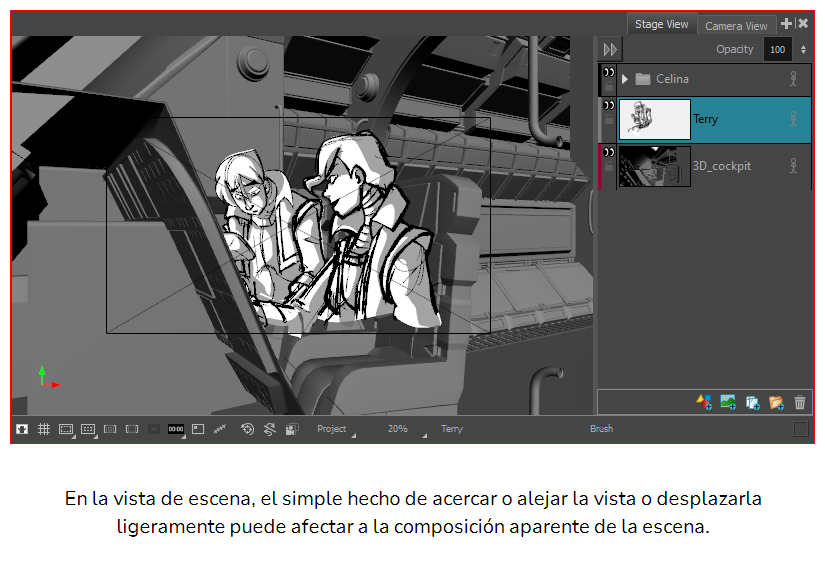Expand the Celina group folder
This screenshot has width=825, height=582.
(x=626, y=79)
